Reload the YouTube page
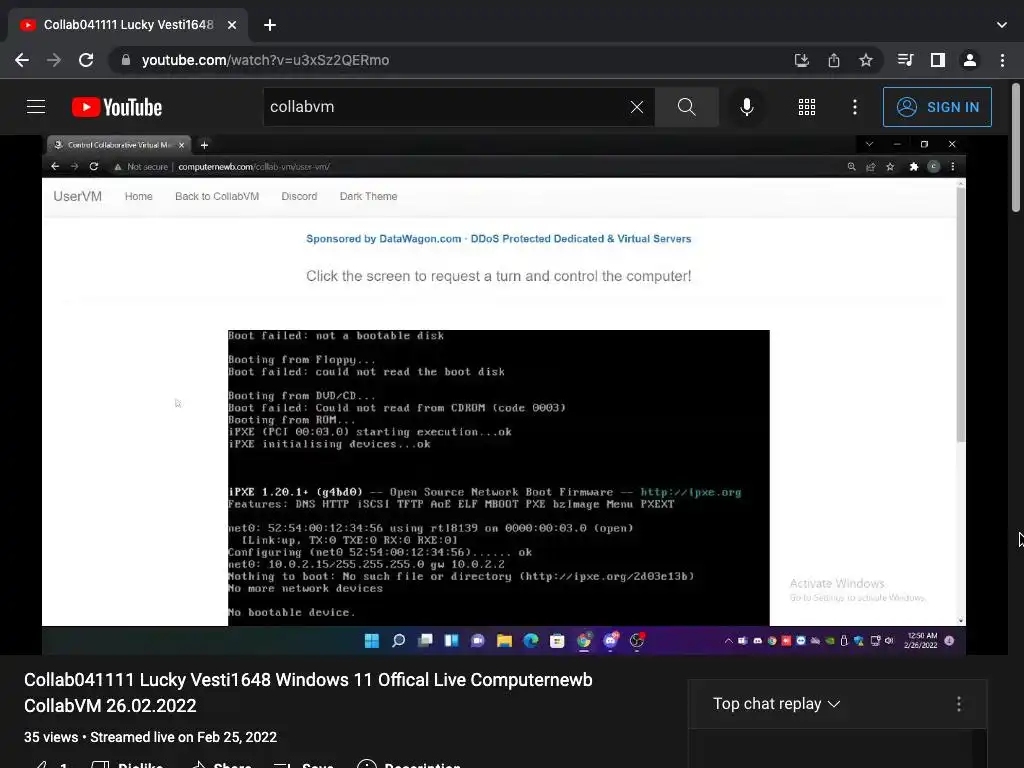 click(86, 60)
